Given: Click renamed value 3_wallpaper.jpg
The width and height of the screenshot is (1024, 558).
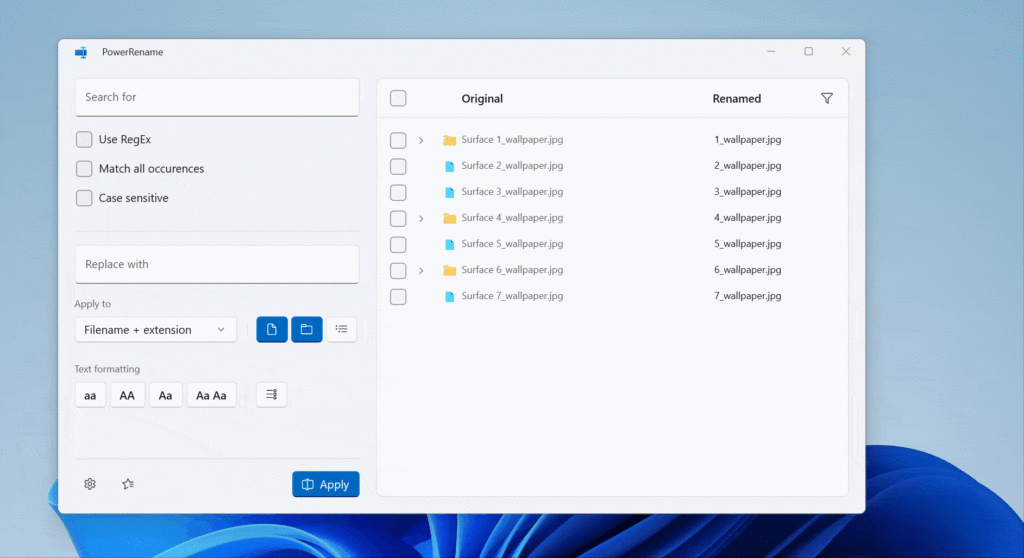Looking at the screenshot, I should [747, 191].
